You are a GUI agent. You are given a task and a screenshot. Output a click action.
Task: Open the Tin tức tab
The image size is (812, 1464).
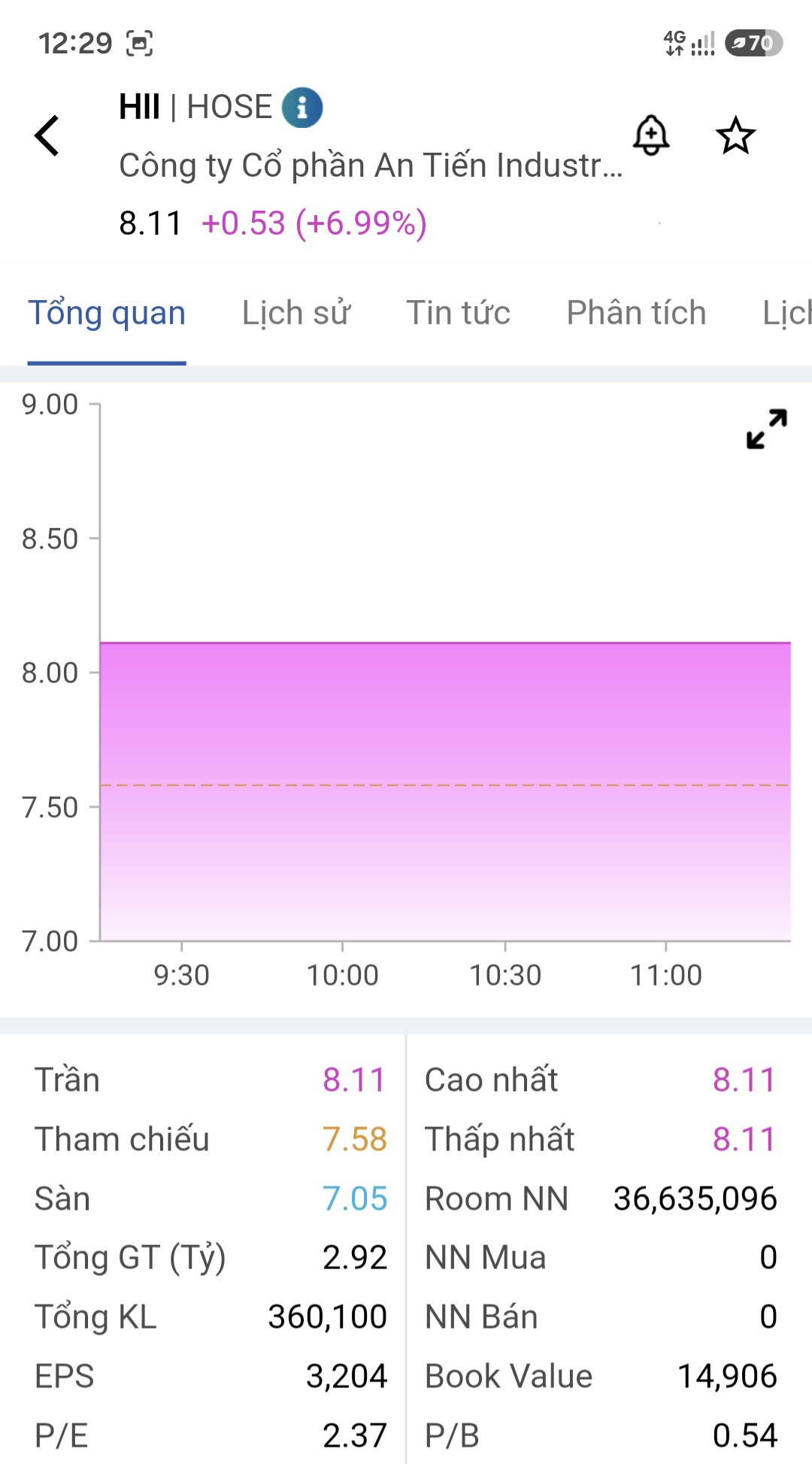click(x=459, y=313)
